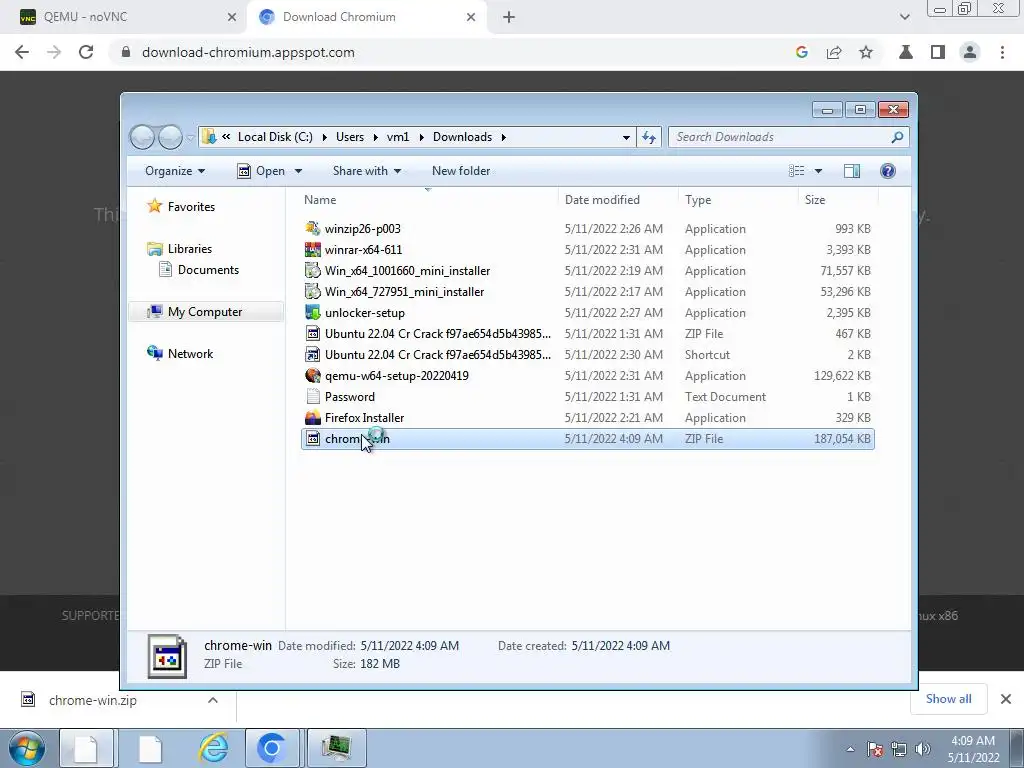Viewport: 1024px width, 768px height.
Task: Click chrome-win.zip in the download shelf
Action: coord(93,700)
